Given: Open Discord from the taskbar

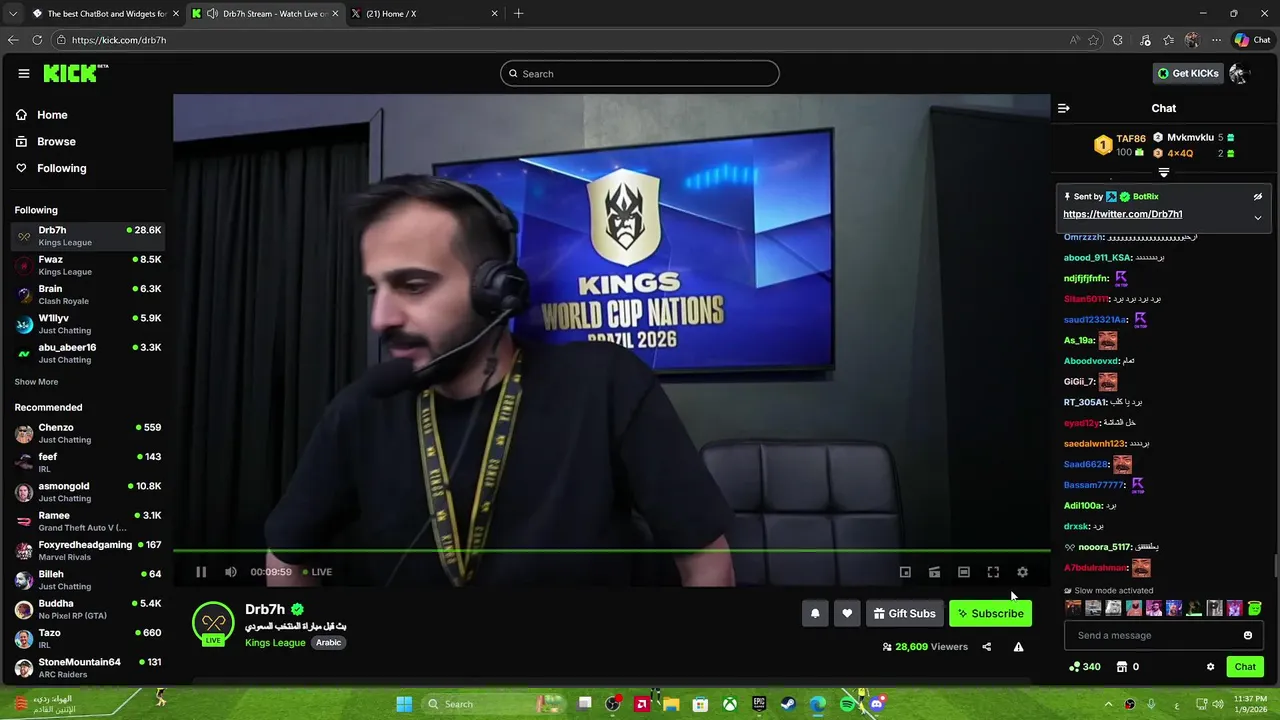Looking at the screenshot, I should pyautogui.click(x=877, y=704).
